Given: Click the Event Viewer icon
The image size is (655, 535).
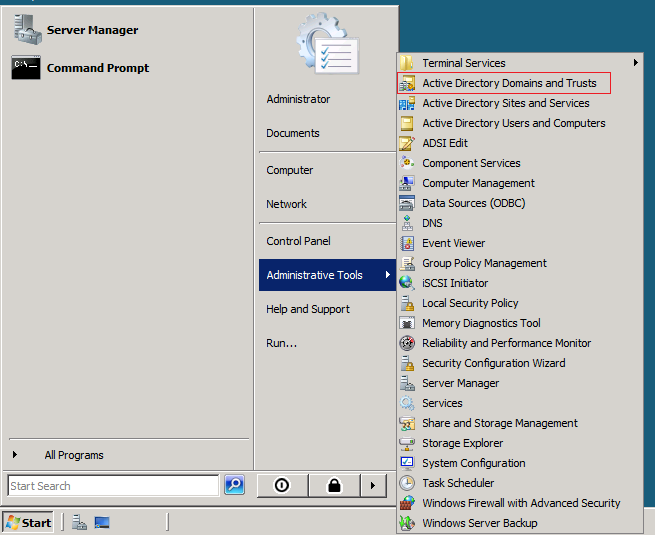Looking at the screenshot, I should (407, 243).
